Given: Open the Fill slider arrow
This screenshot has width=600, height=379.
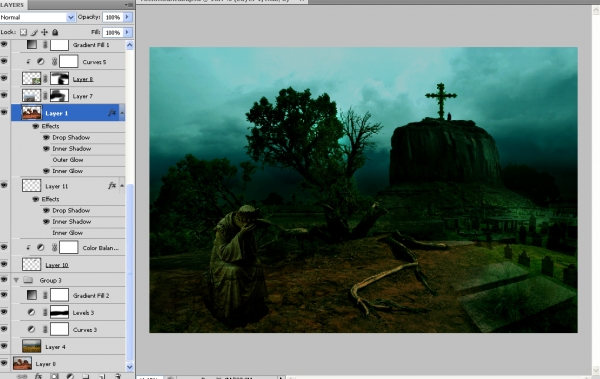Looking at the screenshot, I should click(x=128, y=33).
